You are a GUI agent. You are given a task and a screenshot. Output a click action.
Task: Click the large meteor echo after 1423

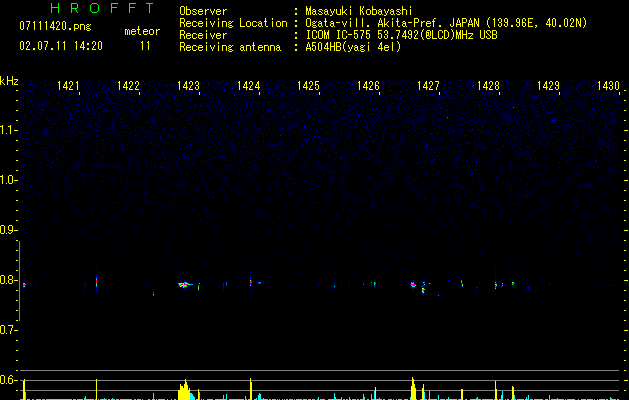click(x=185, y=285)
